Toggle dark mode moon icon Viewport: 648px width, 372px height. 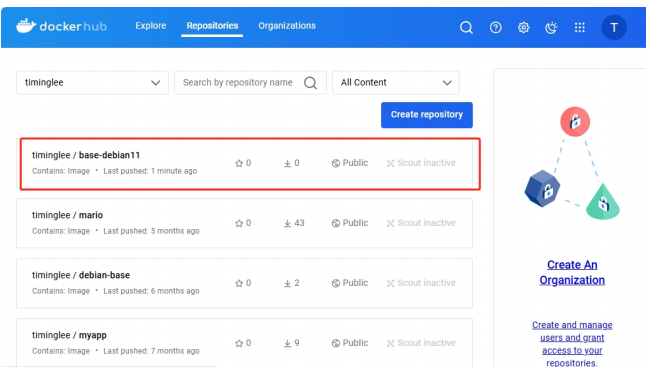coord(551,27)
